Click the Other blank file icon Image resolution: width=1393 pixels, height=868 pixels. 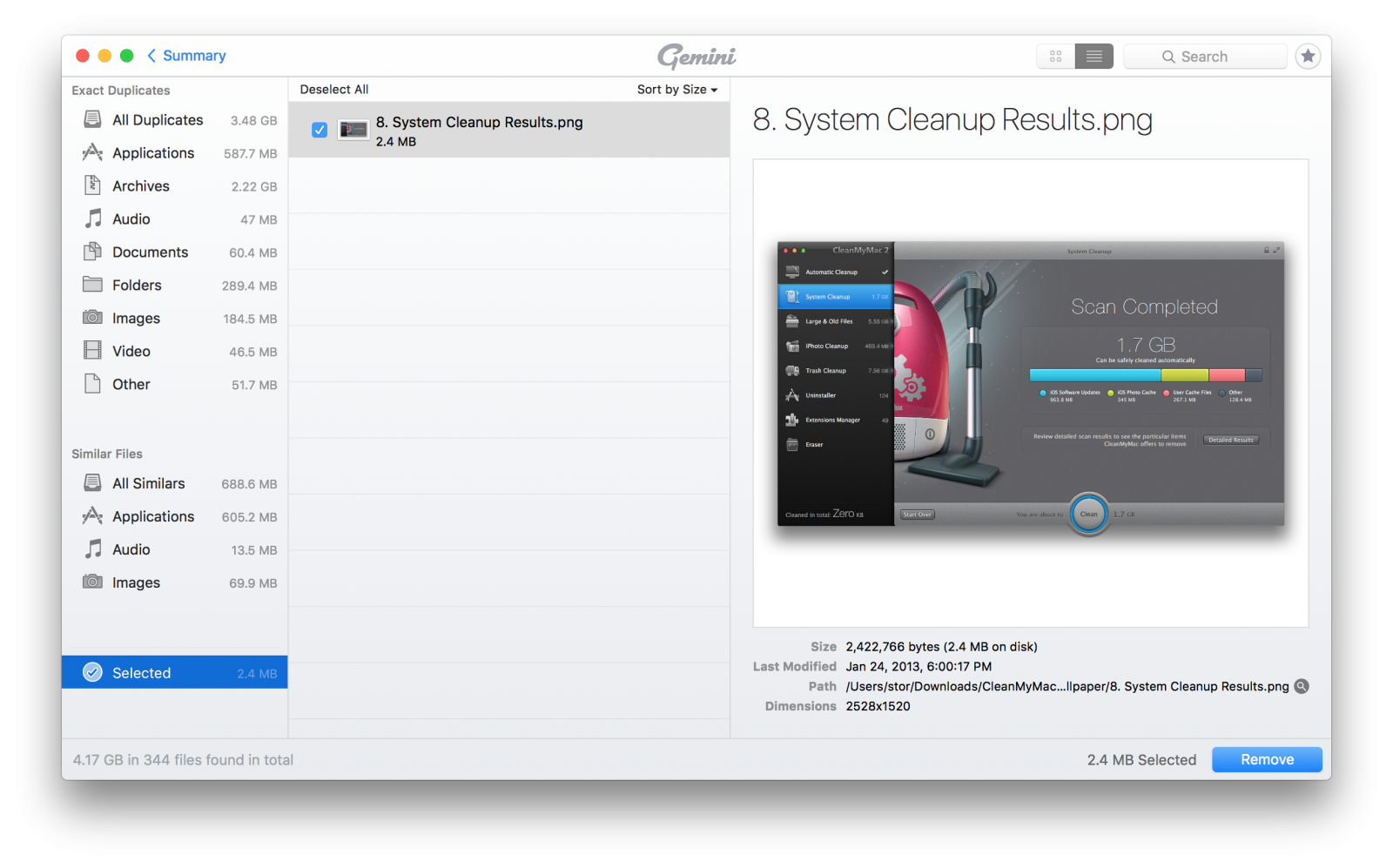pos(92,384)
